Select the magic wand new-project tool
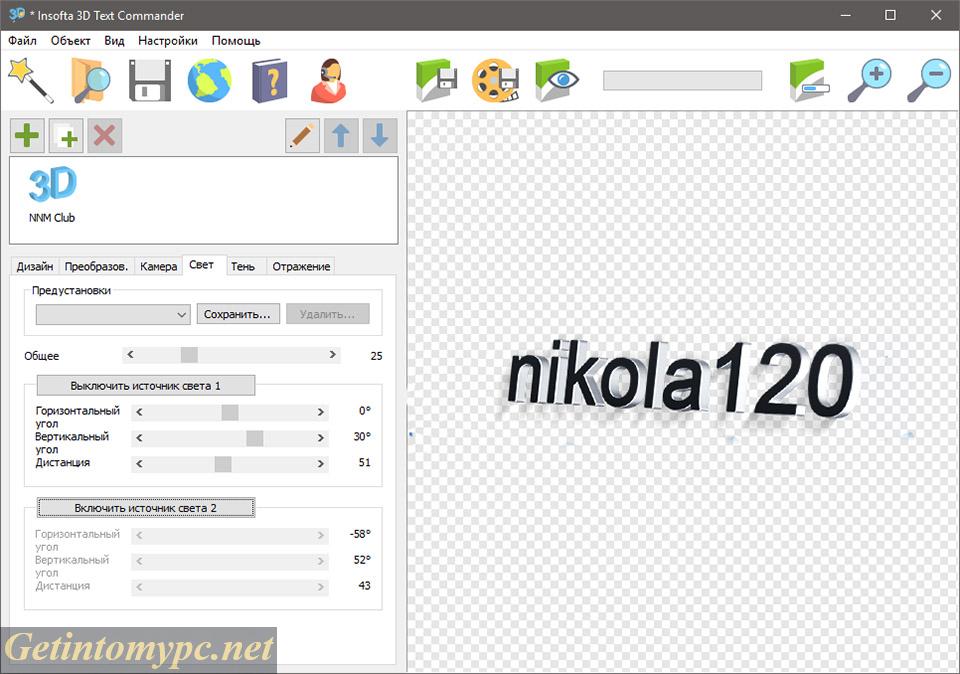The width and height of the screenshot is (960, 674). 26,78
